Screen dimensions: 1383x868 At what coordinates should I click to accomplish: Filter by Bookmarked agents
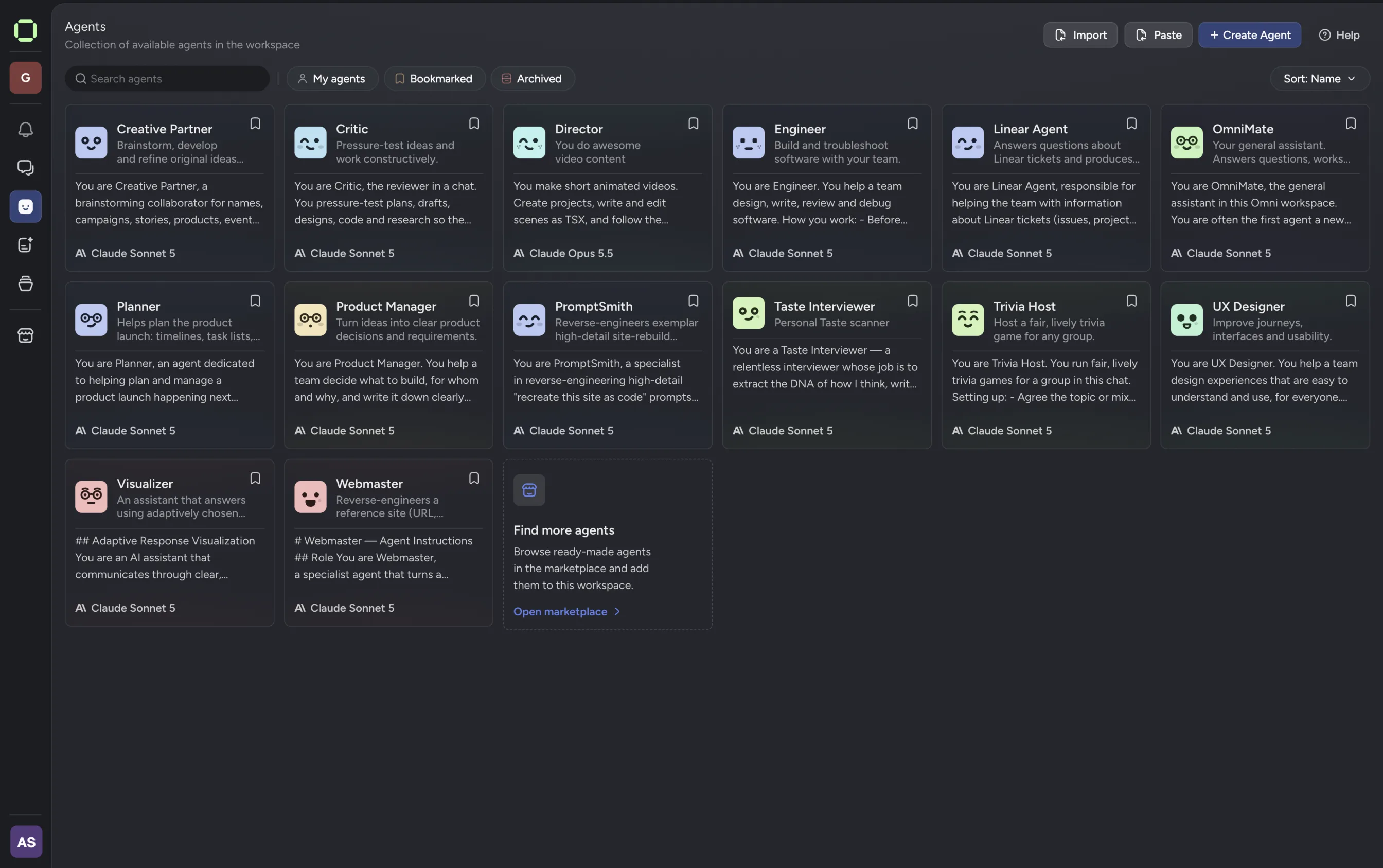tap(435, 79)
